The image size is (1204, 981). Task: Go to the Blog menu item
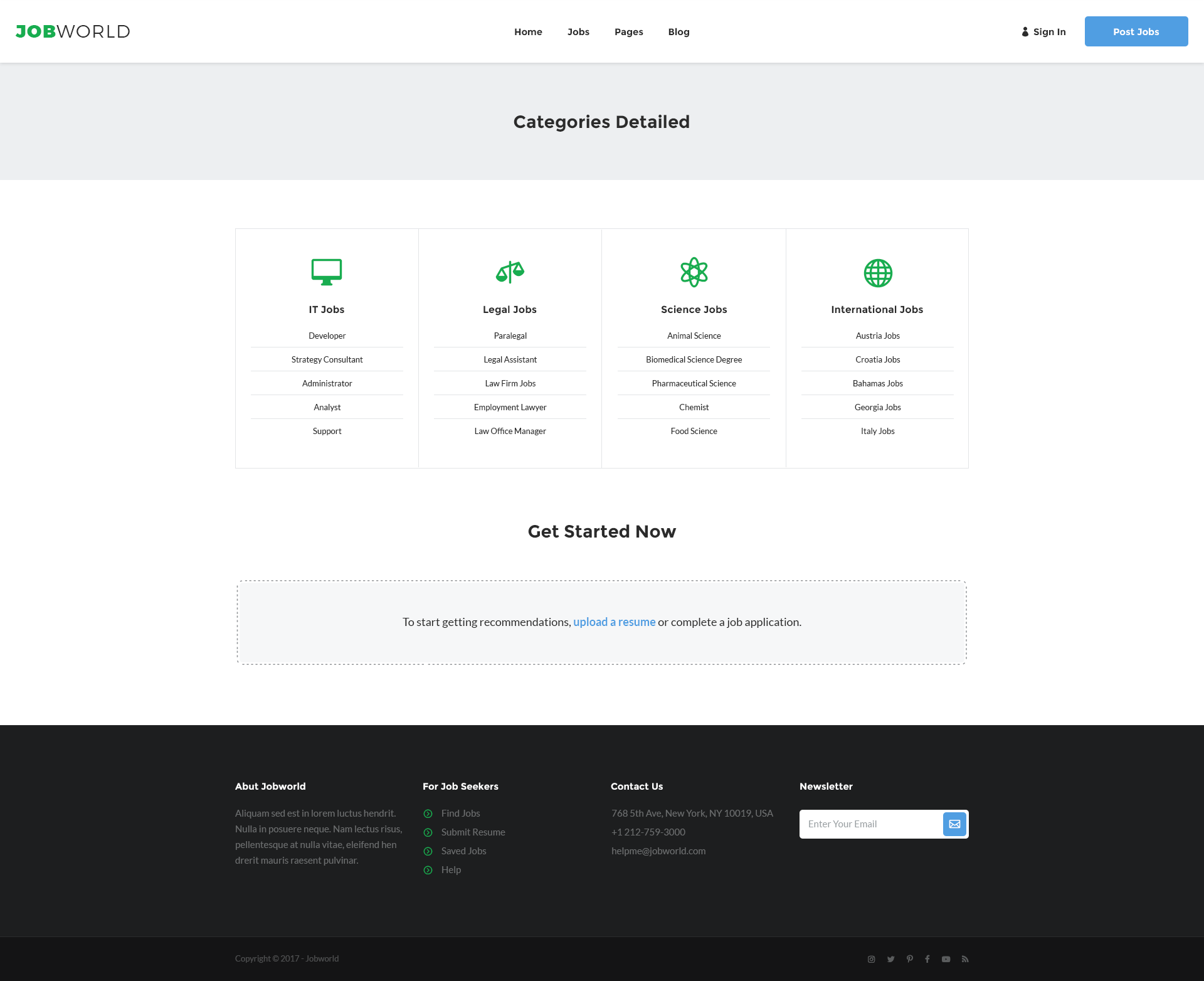point(679,32)
